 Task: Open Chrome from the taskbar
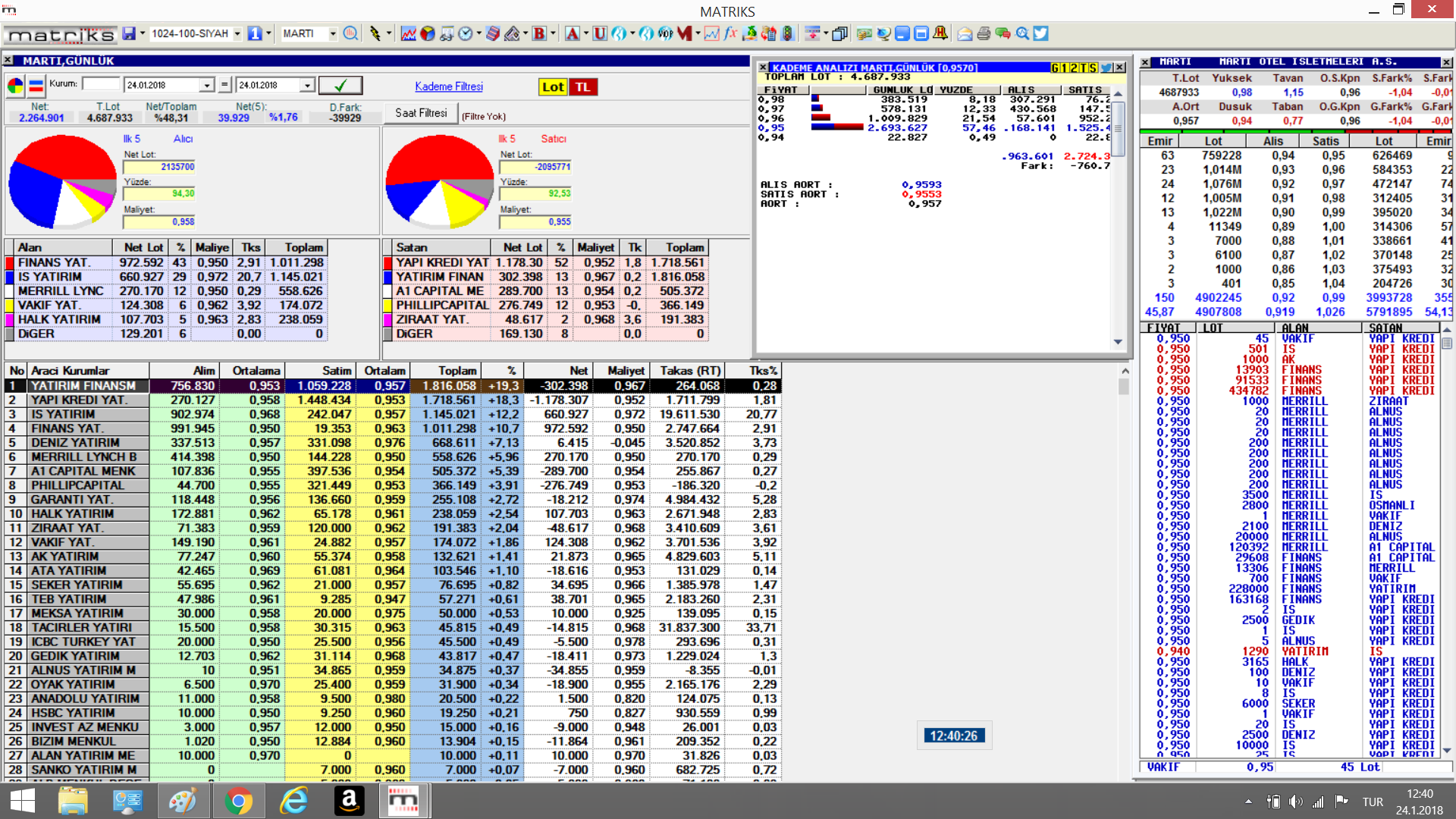[238, 801]
